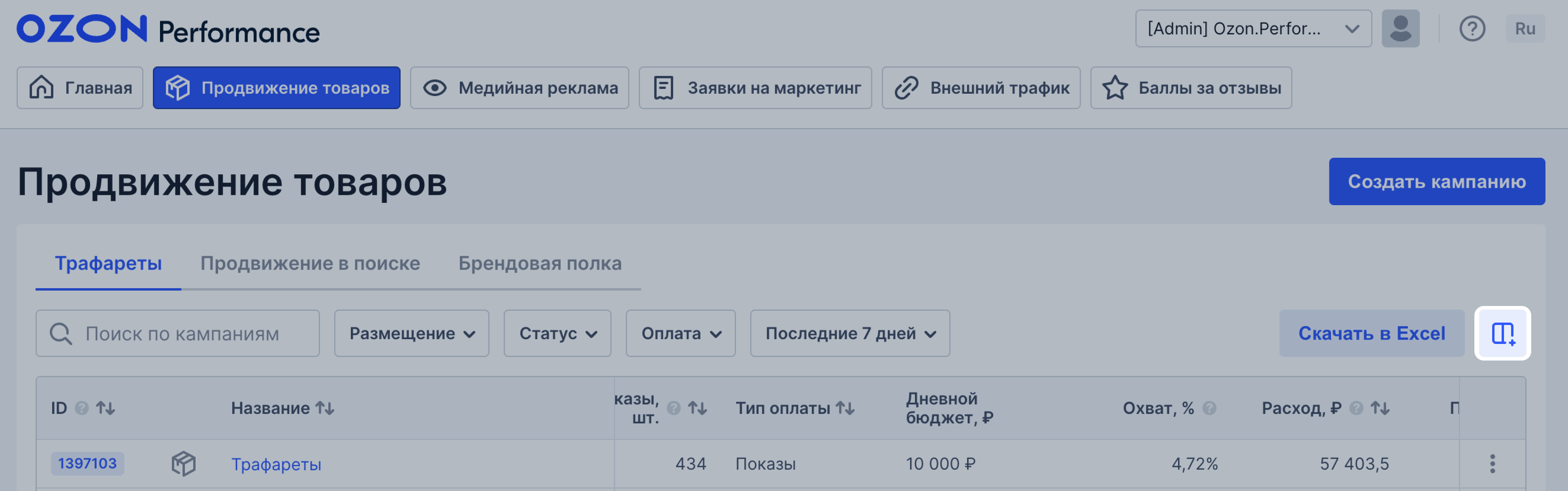The image size is (1568, 491).
Task: Click info icon beside Охват, %
Action: click(x=1209, y=408)
